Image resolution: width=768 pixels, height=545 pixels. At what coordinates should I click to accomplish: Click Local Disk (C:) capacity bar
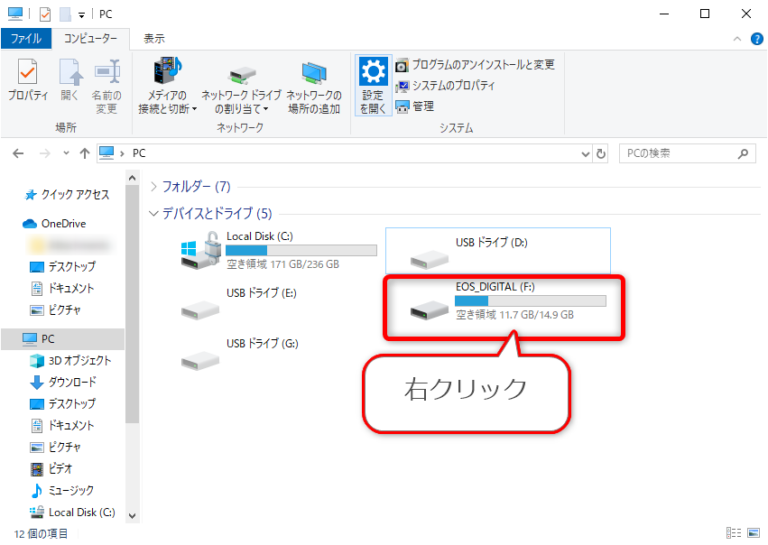(x=301, y=251)
